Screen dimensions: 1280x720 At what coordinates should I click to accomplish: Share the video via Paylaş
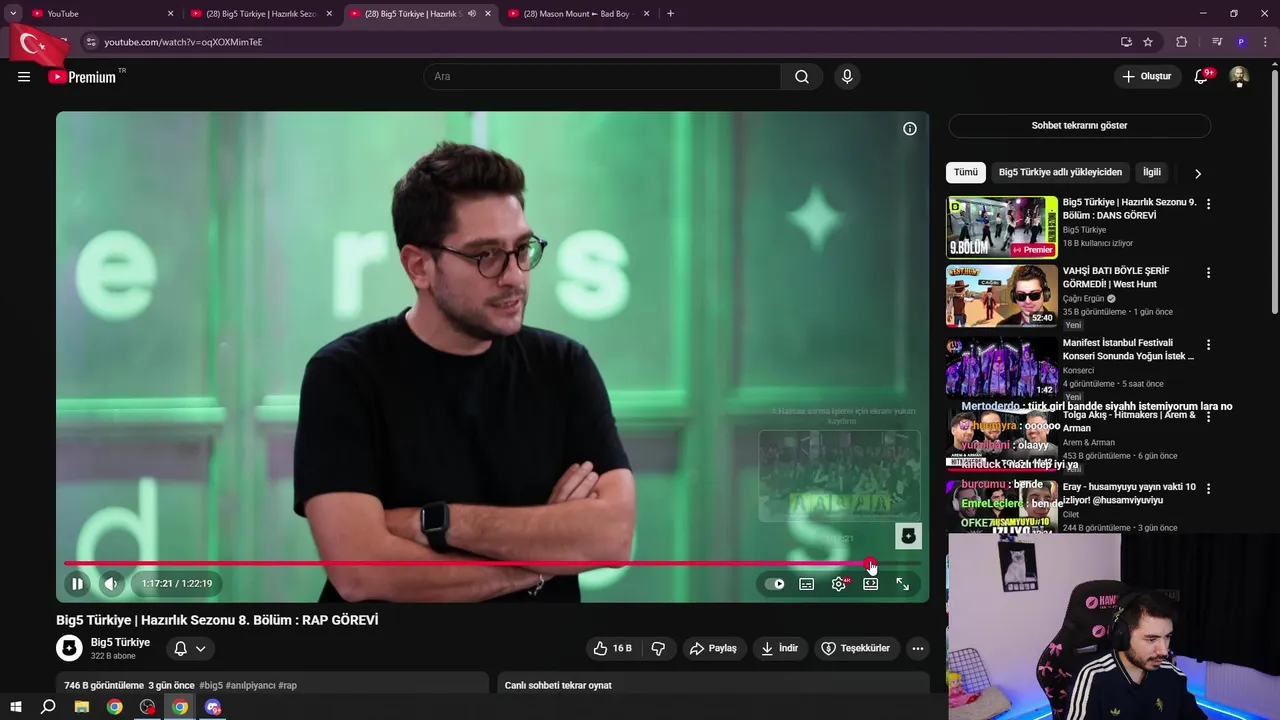click(713, 648)
